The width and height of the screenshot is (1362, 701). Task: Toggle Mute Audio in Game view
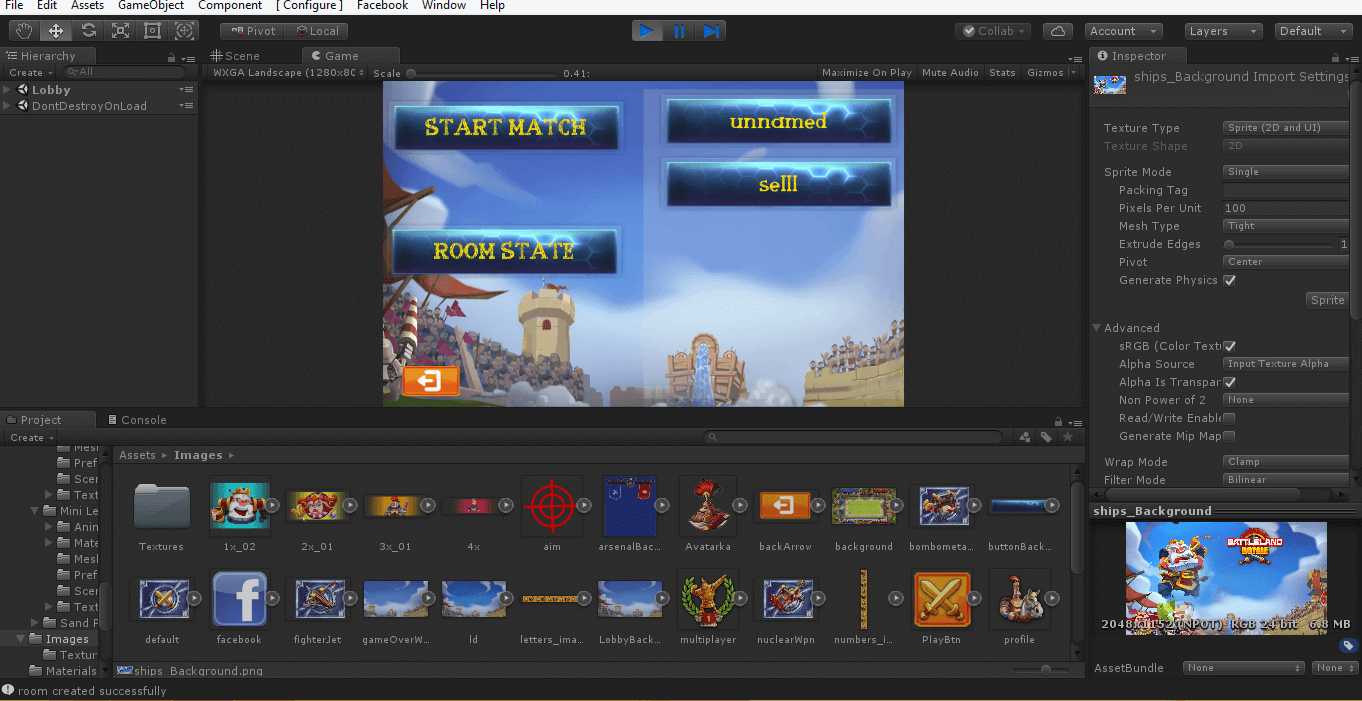tap(950, 72)
